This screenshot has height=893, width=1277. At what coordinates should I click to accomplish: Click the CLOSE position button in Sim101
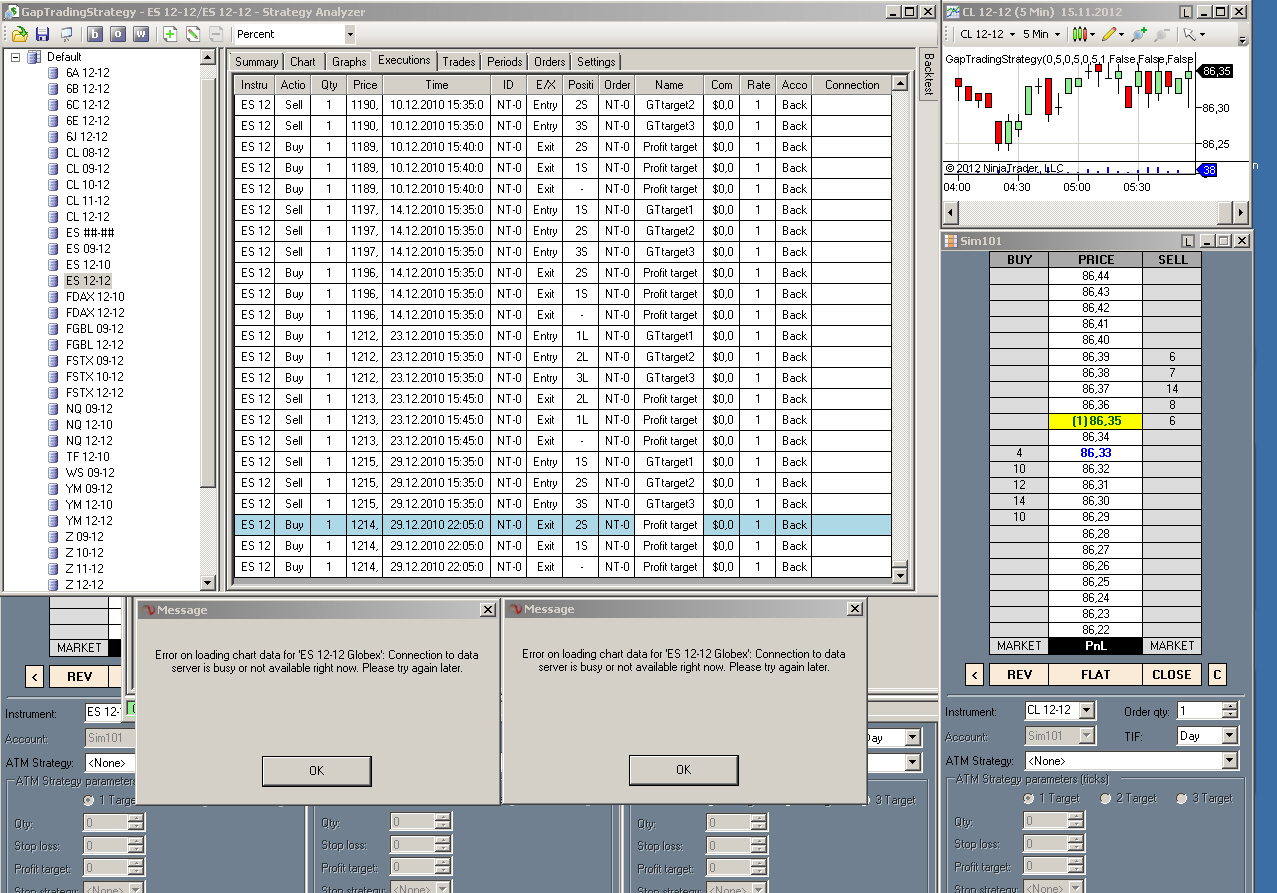[1172, 675]
